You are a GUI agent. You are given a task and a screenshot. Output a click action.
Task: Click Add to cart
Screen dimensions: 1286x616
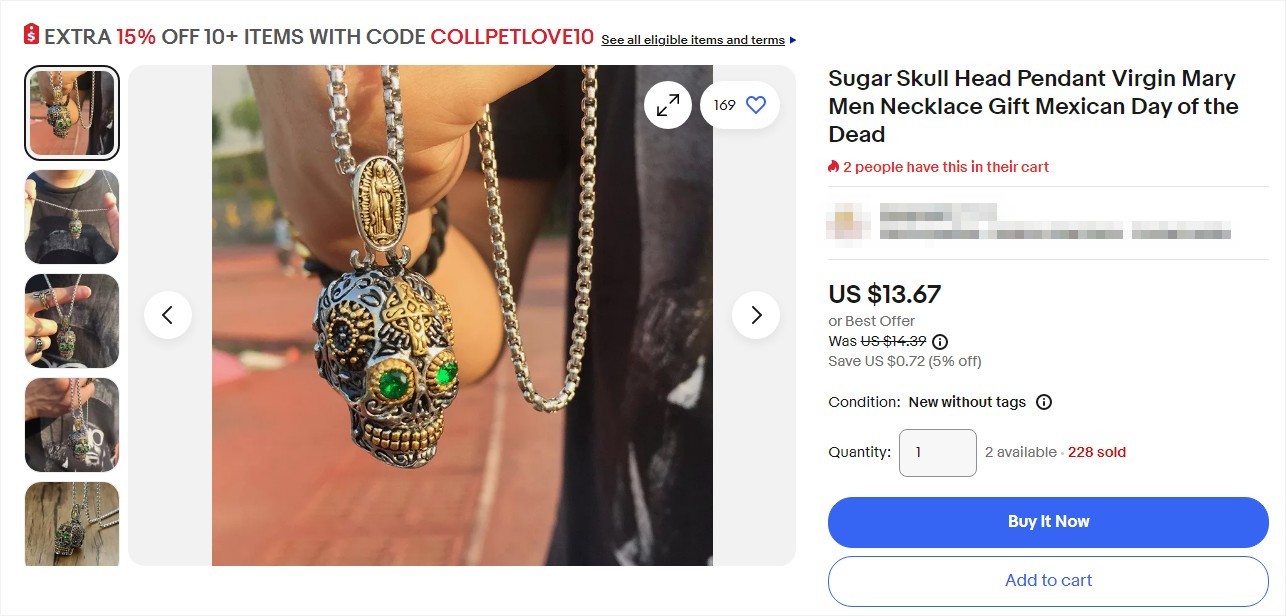(1047, 580)
